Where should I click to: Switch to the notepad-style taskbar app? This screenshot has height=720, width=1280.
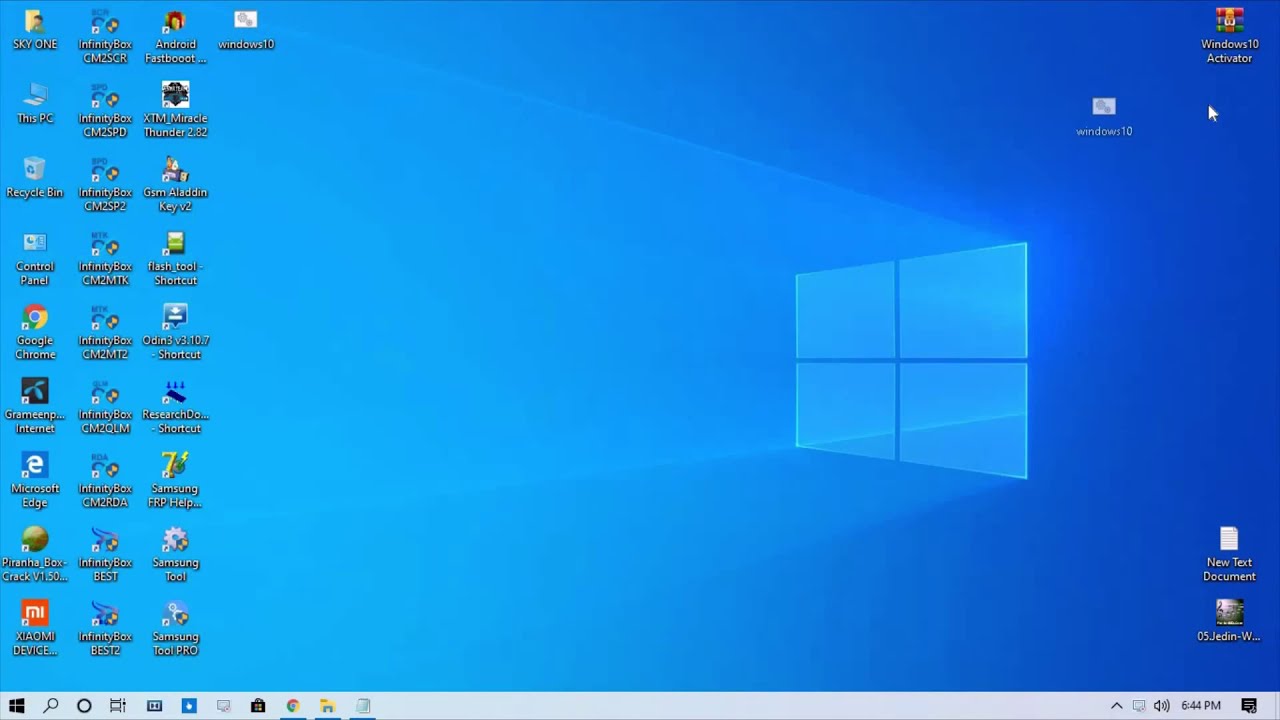[363, 706]
